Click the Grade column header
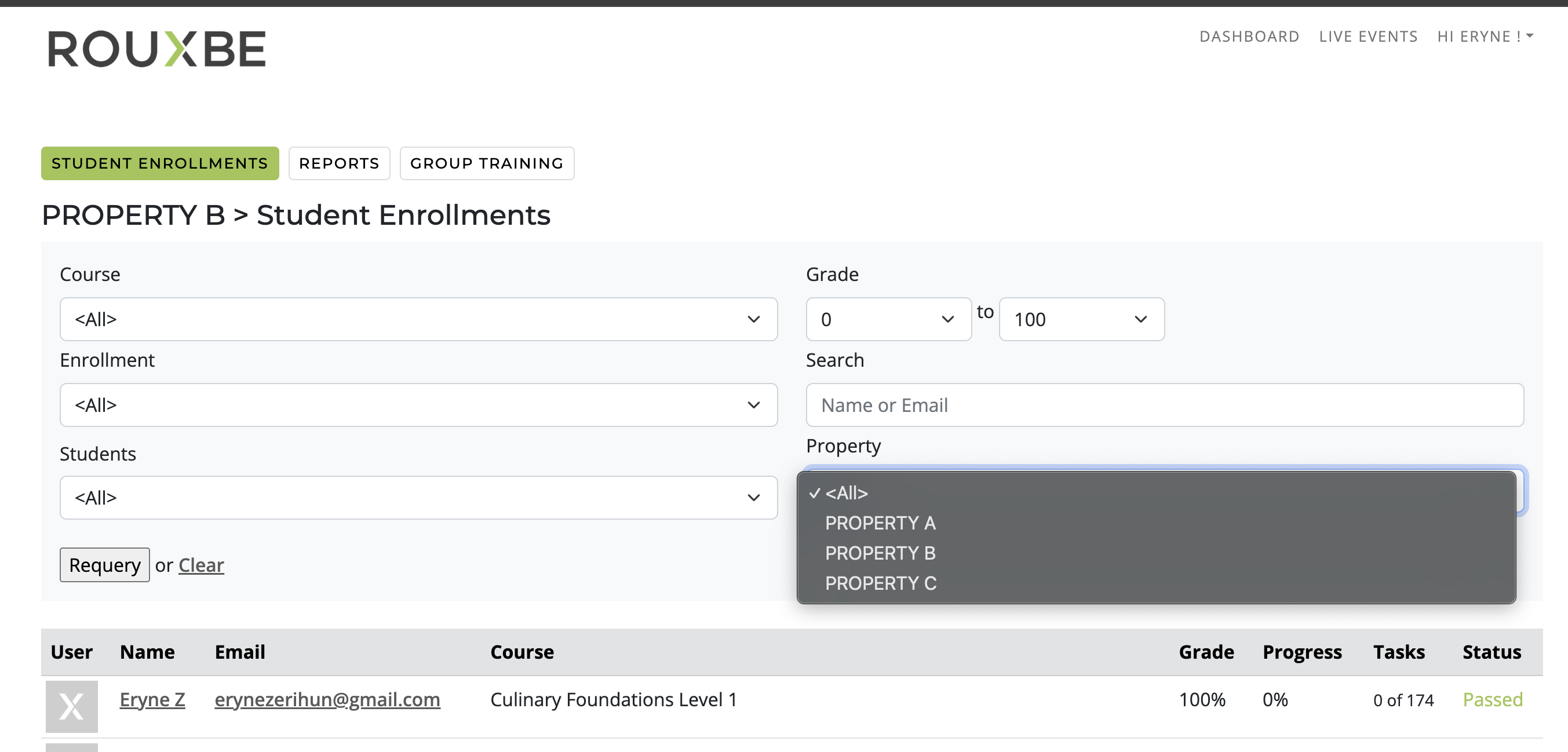1568x752 pixels. 1206,652
